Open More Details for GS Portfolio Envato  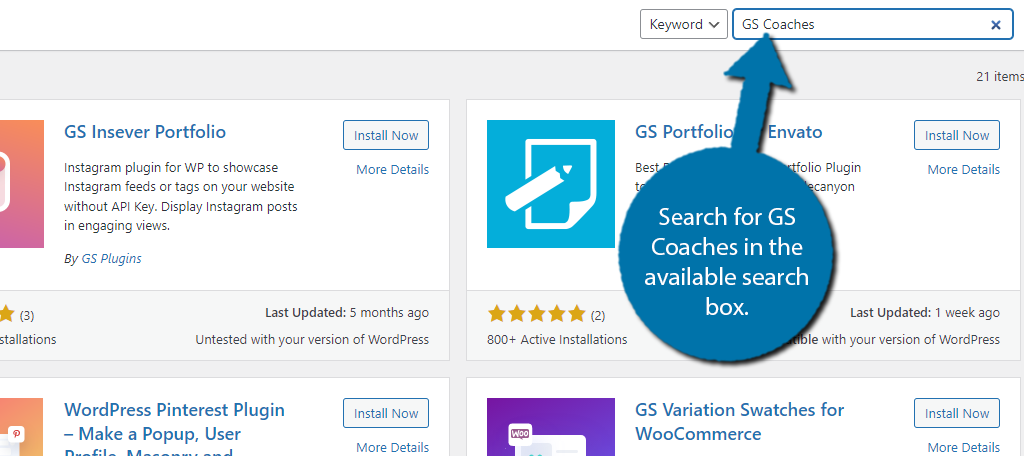(x=963, y=169)
